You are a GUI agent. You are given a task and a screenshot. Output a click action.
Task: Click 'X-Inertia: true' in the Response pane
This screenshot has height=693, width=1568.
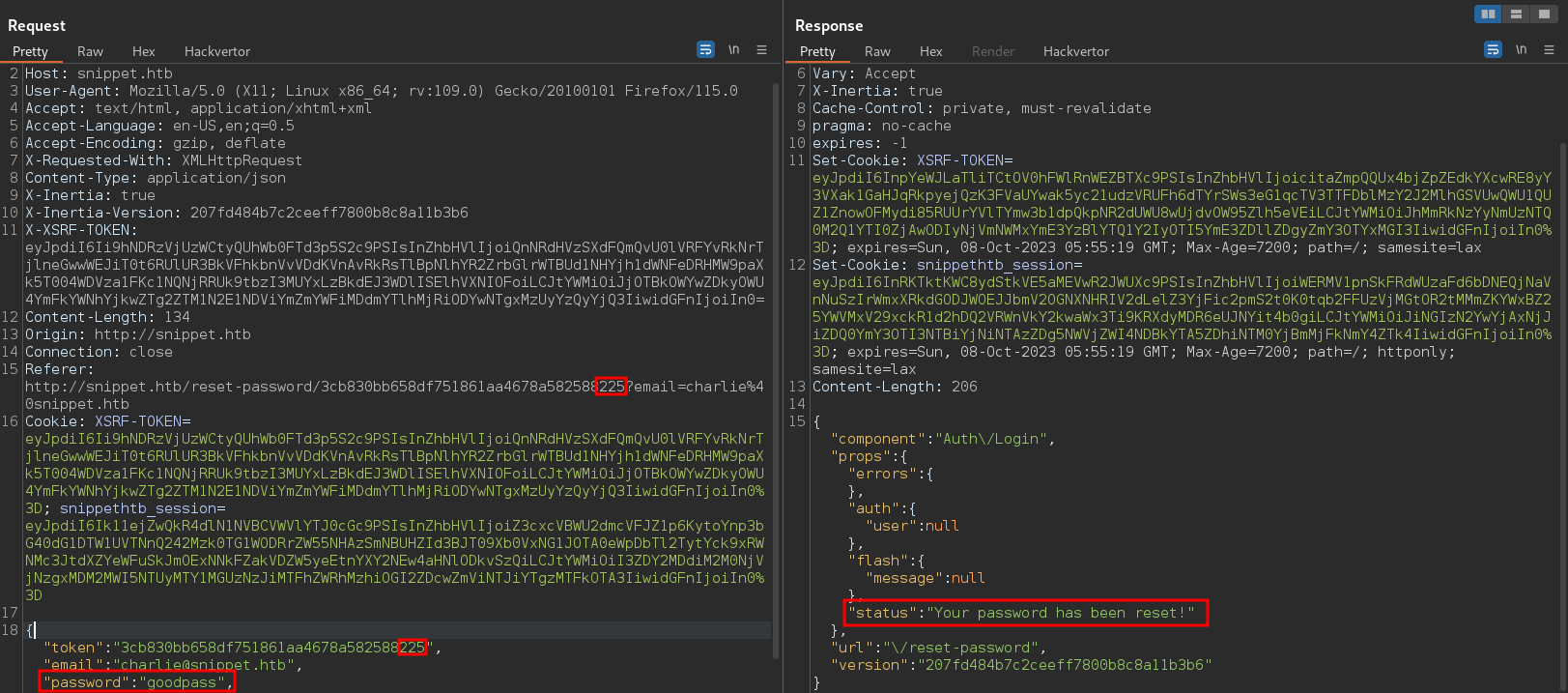pos(877,91)
